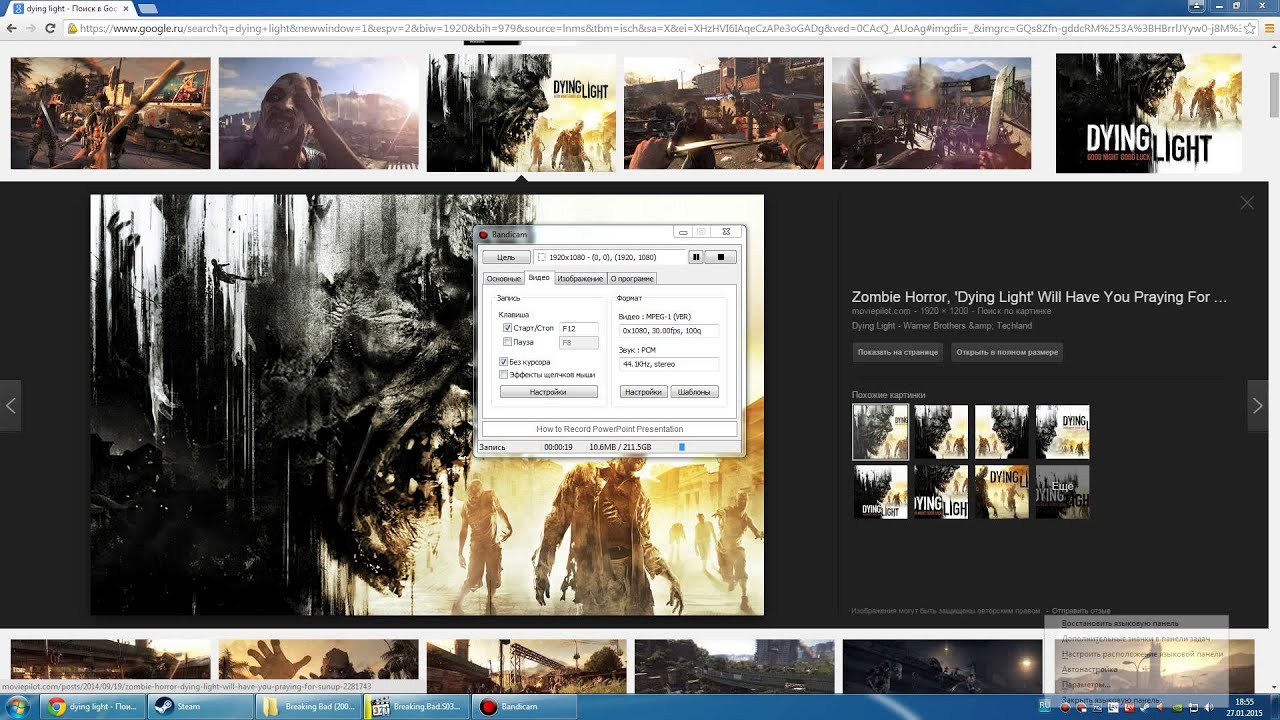Click the How to Record PowerPoint Presentation banner
This screenshot has height=720, width=1280.
[609, 429]
